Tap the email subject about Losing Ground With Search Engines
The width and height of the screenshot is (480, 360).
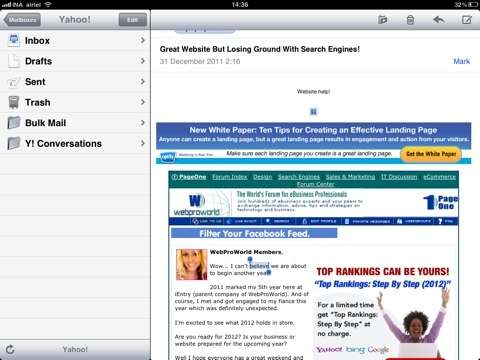[260, 49]
